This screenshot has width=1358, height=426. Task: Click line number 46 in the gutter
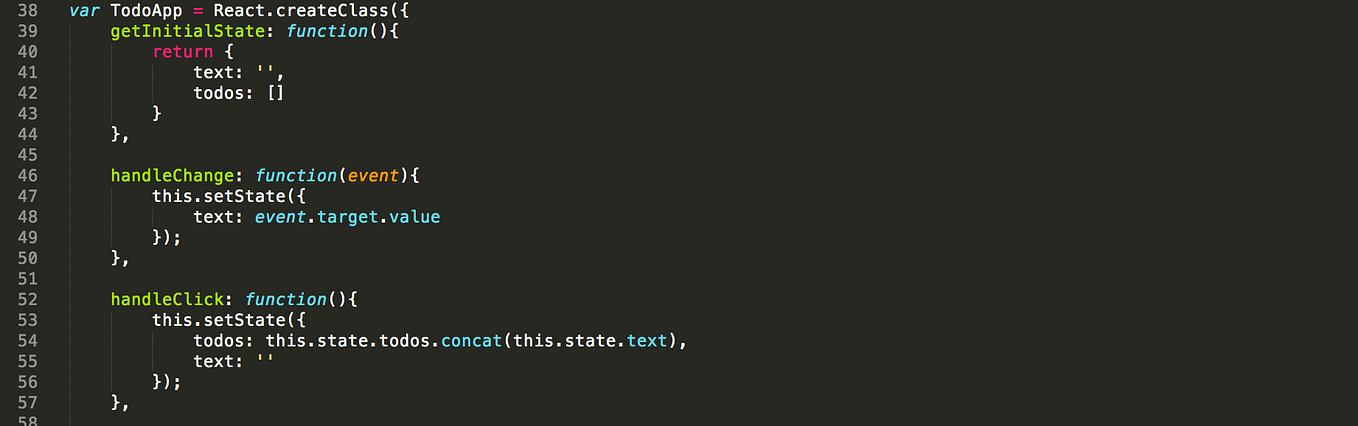[28, 176]
